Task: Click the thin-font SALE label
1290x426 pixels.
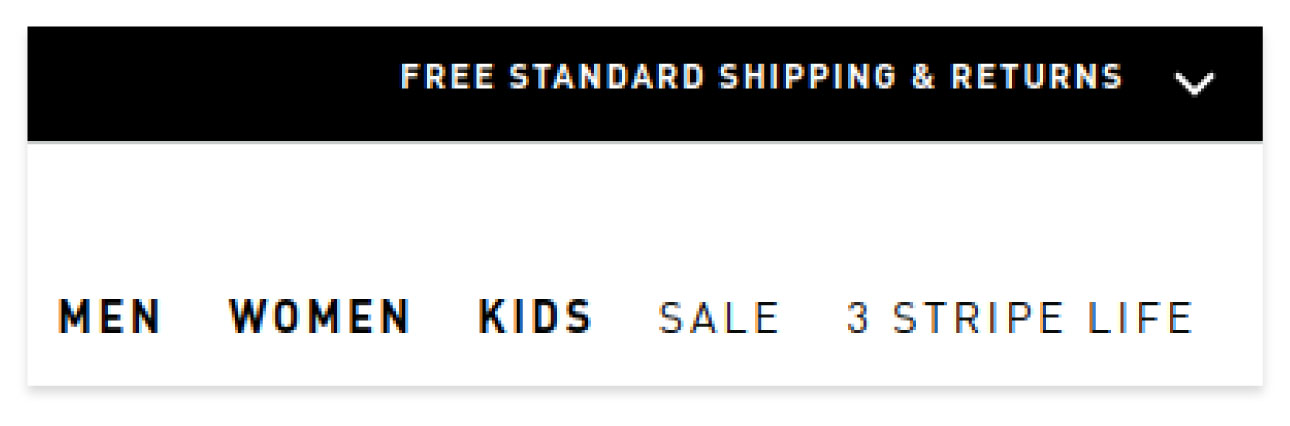Action: pyautogui.click(x=719, y=318)
